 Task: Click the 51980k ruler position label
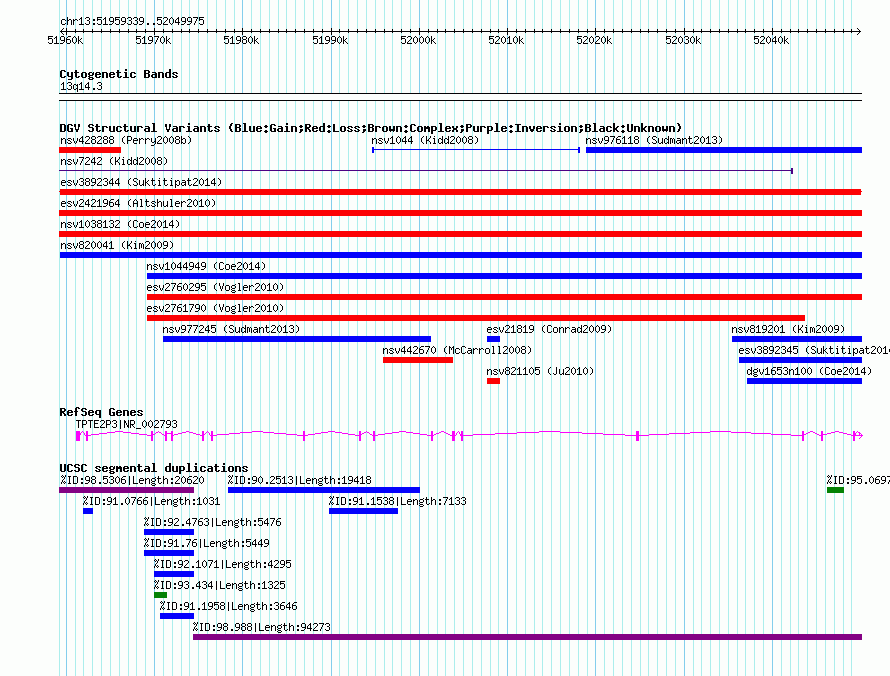point(241,40)
